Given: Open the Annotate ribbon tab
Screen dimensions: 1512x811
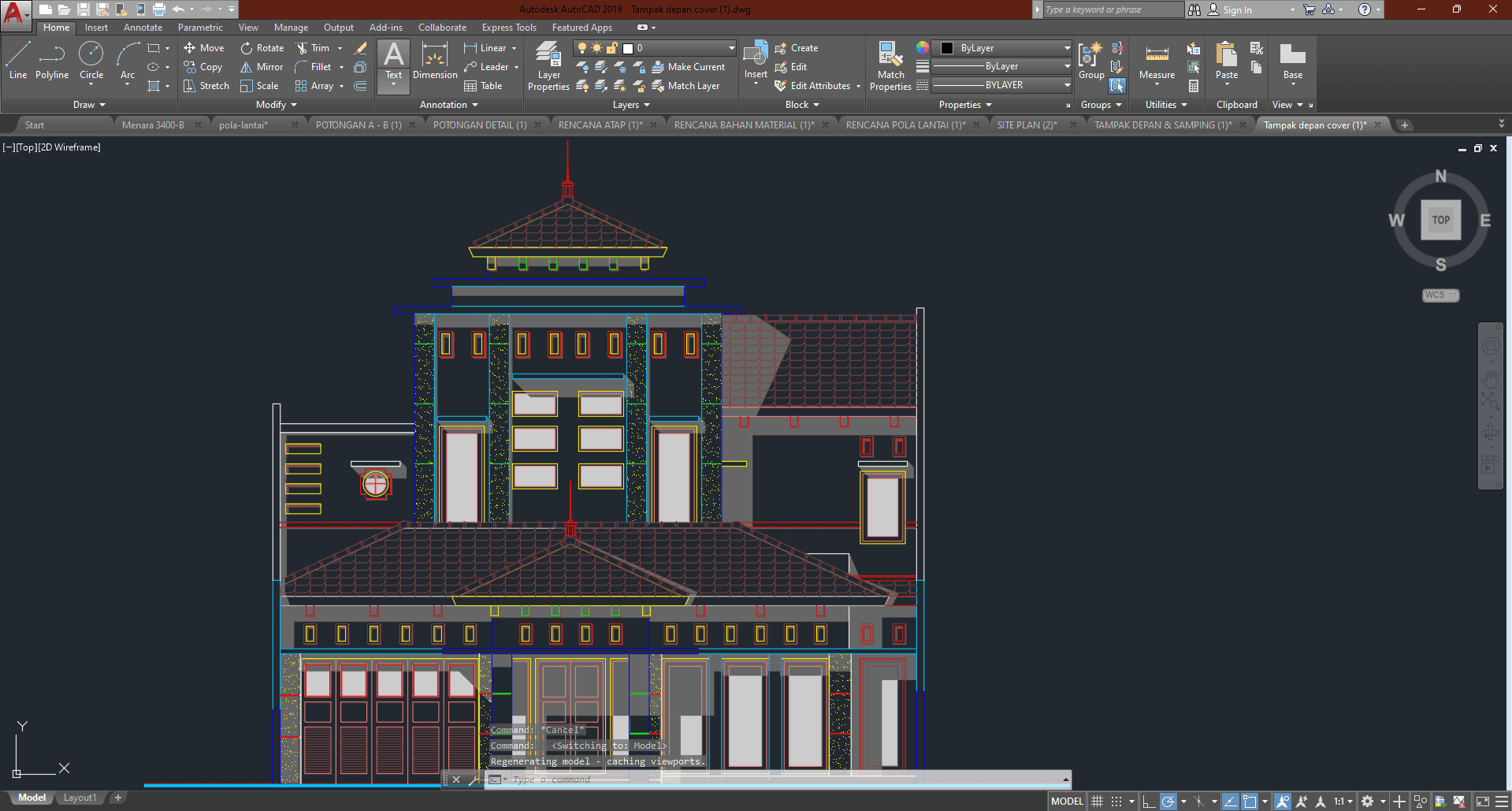Looking at the screenshot, I should coord(143,28).
